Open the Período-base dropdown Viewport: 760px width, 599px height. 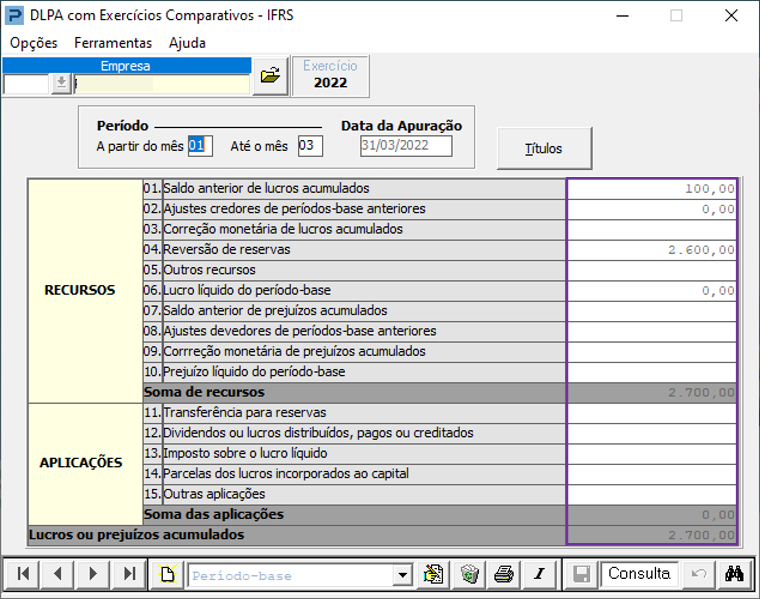click(403, 576)
